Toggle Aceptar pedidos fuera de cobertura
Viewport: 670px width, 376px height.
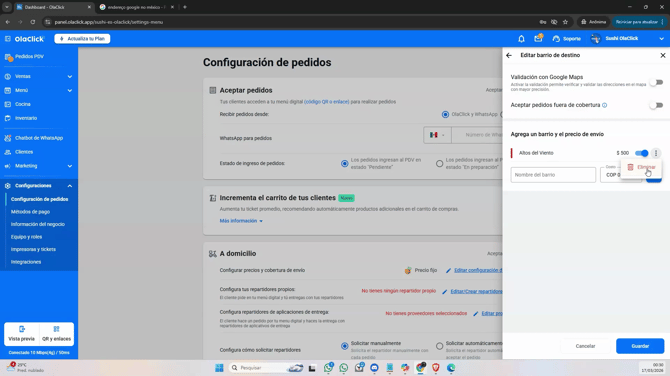point(657,105)
